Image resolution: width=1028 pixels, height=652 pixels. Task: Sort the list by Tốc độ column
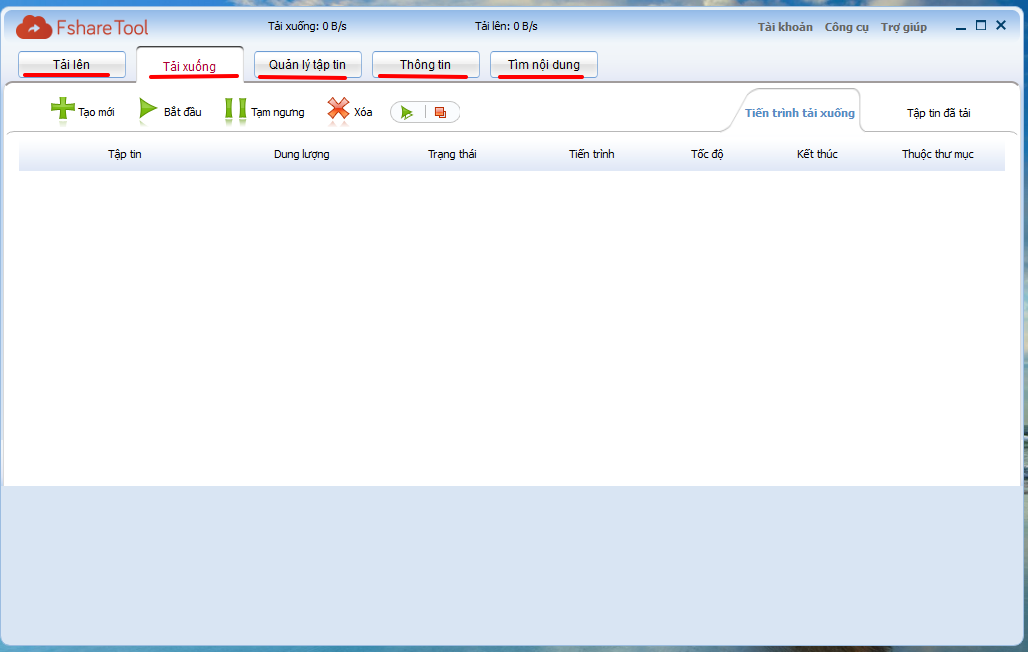(707, 154)
